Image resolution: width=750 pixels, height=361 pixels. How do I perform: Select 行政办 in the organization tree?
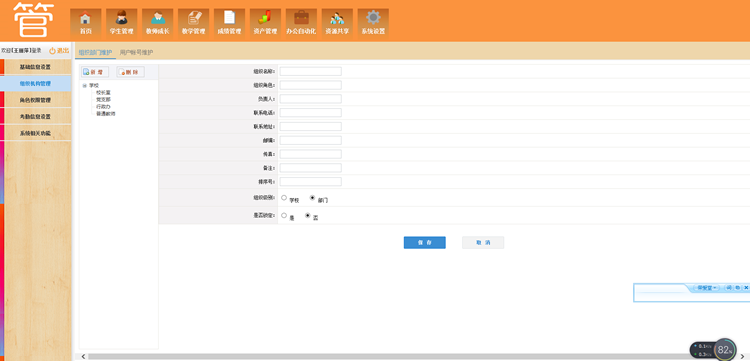[103, 107]
